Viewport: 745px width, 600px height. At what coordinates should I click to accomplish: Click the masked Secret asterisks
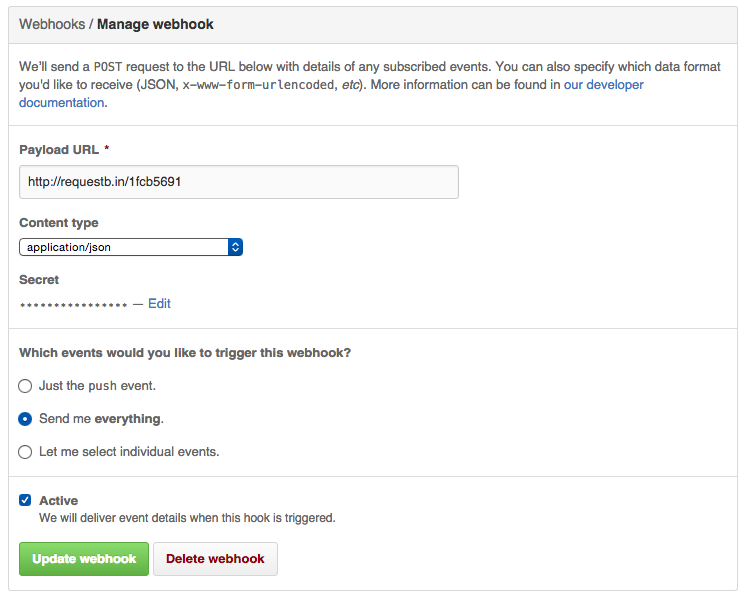(73, 304)
